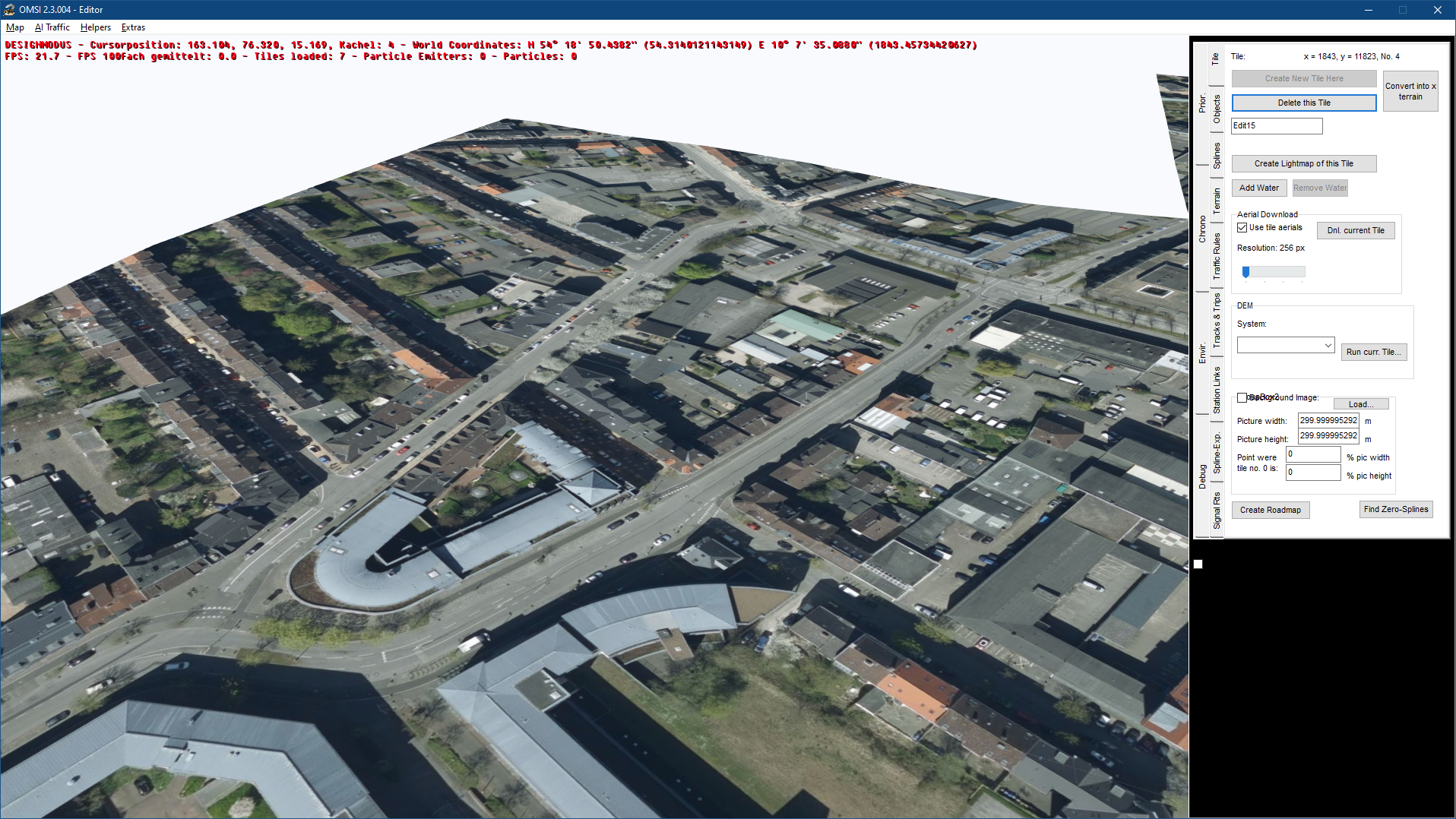1456x819 pixels.
Task: Select the Terrain tab
Action: pyautogui.click(x=1217, y=201)
